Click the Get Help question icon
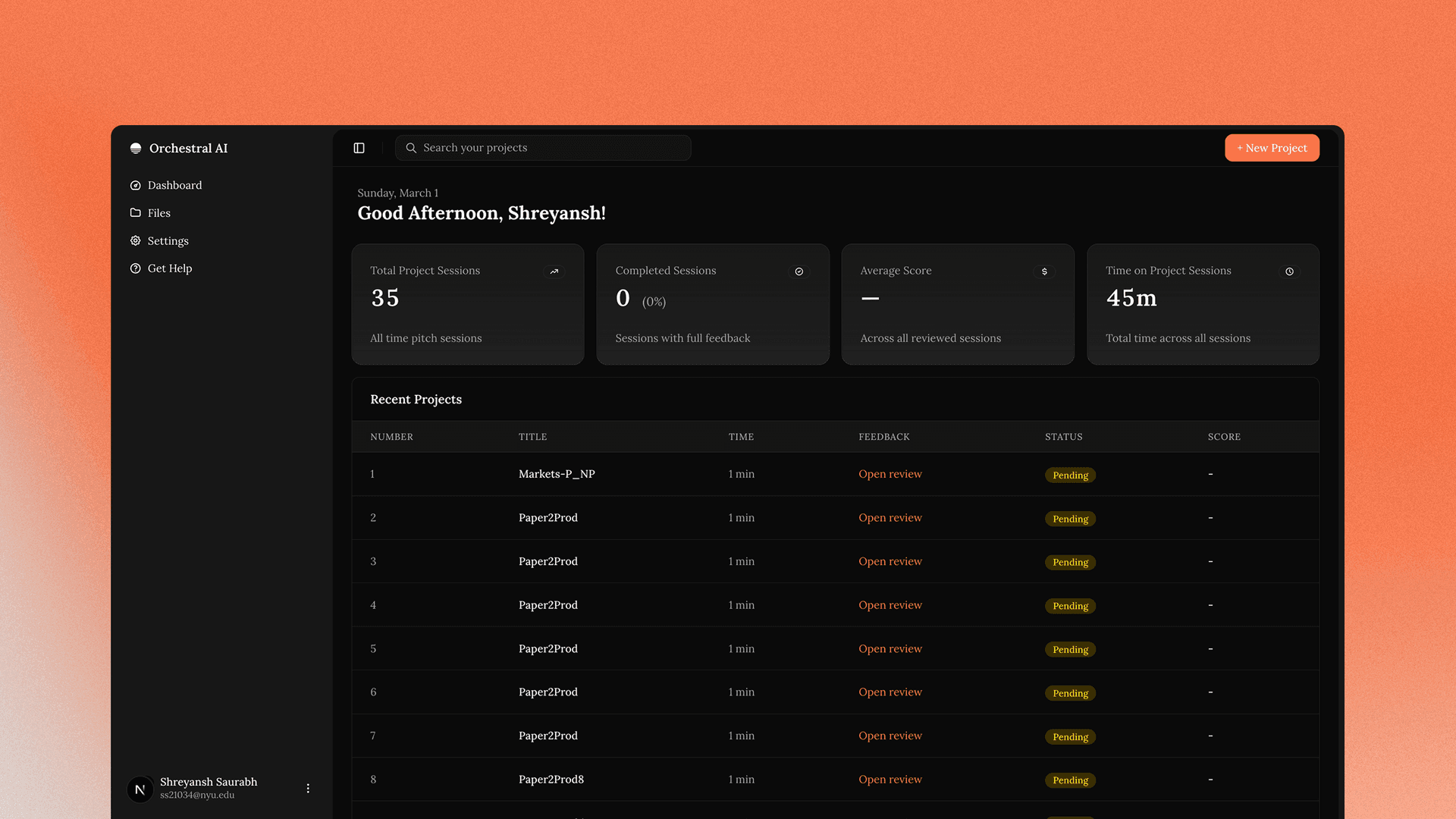The height and width of the screenshot is (819, 1456). (x=136, y=268)
